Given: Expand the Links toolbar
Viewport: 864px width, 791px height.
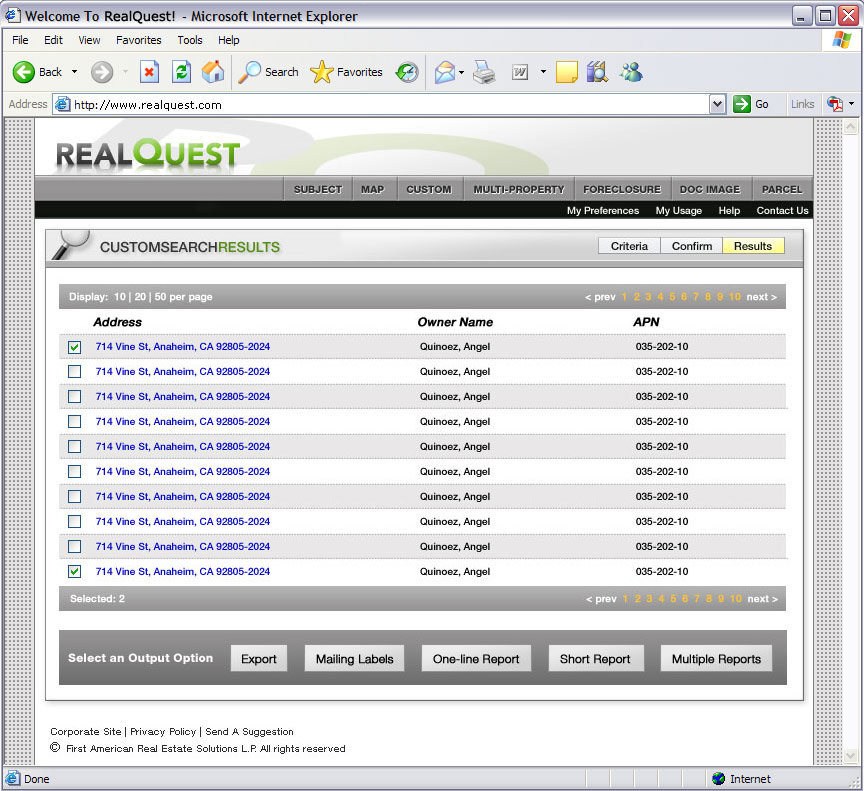Looking at the screenshot, I should pyautogui.click(x=802, y=104).
